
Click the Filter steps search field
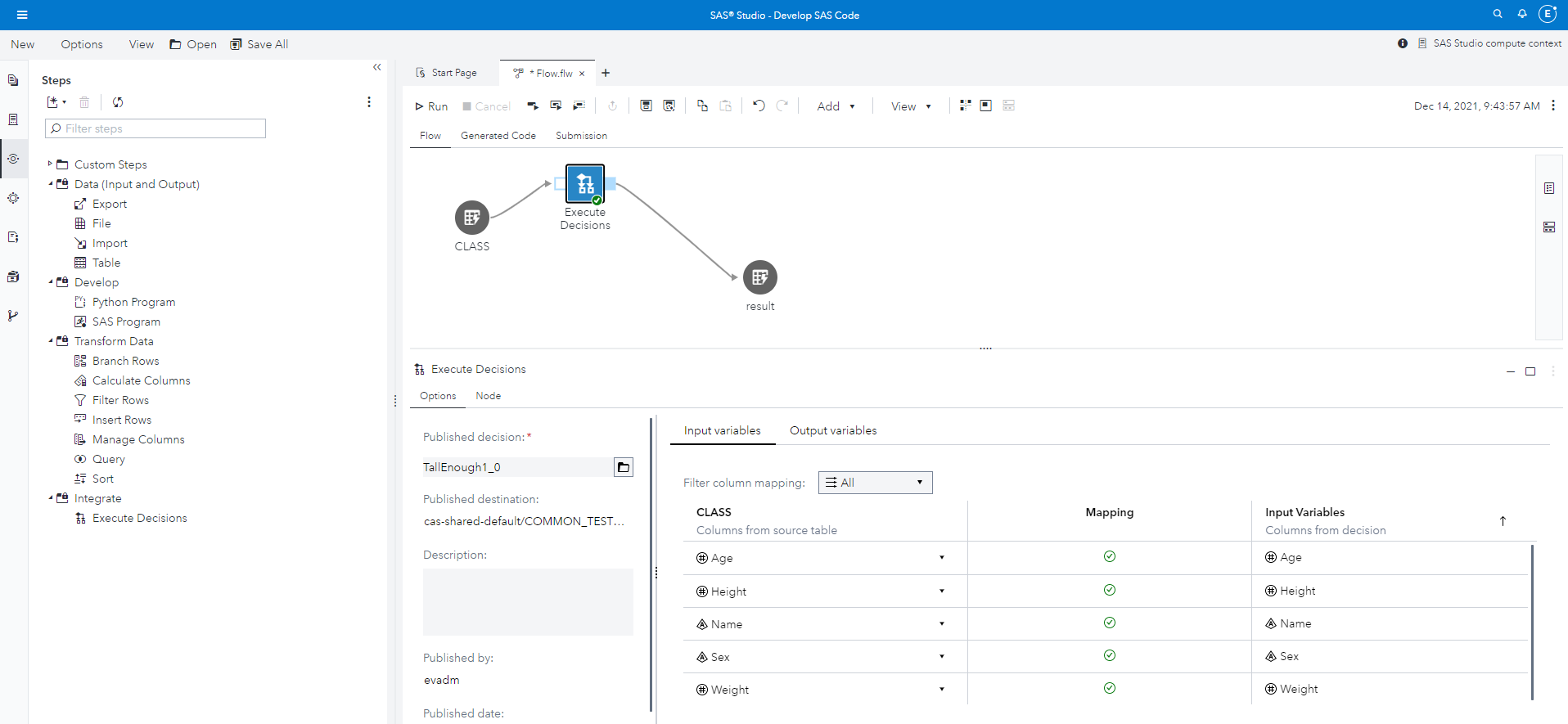[155, 128]
